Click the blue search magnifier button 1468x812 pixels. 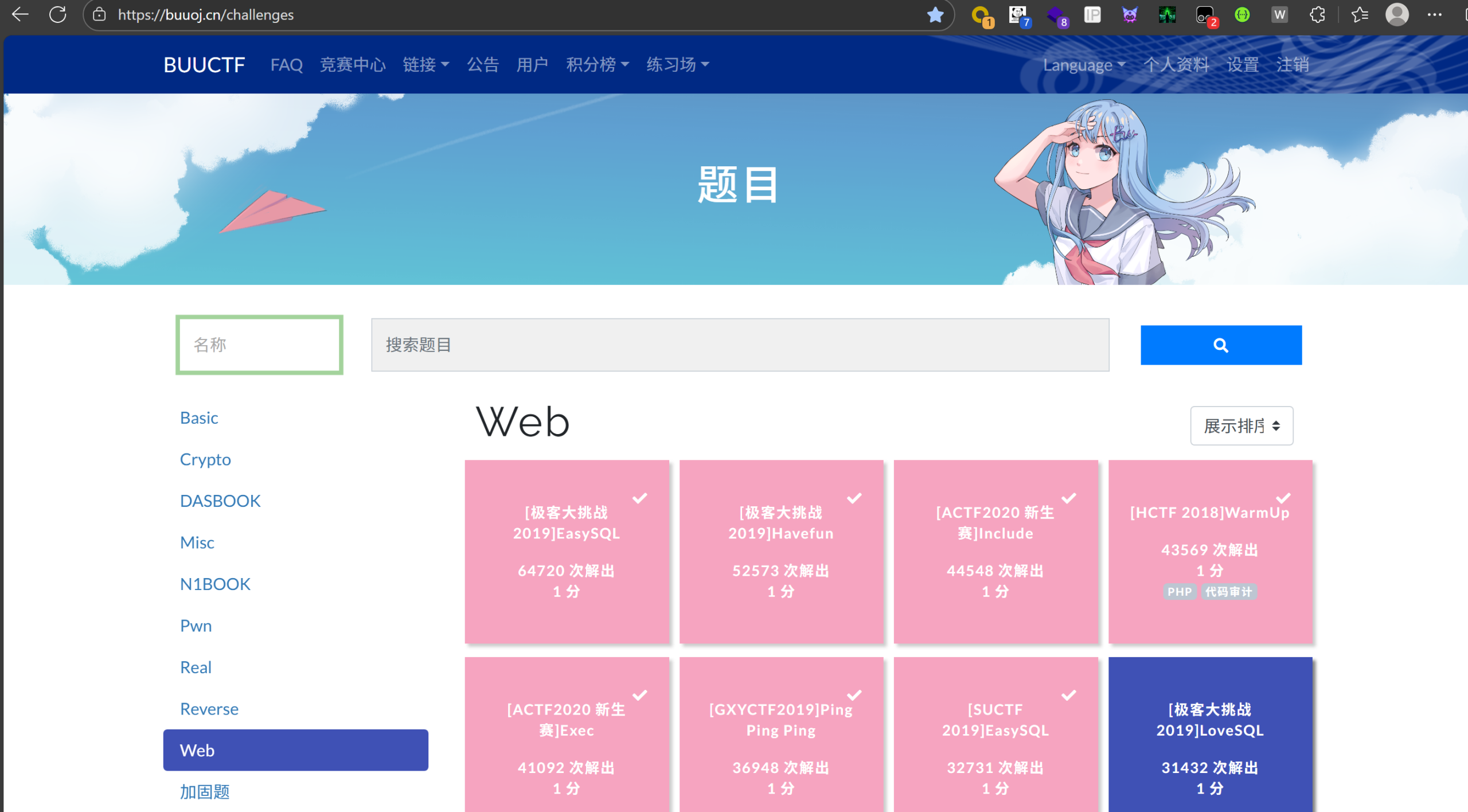1220,345
